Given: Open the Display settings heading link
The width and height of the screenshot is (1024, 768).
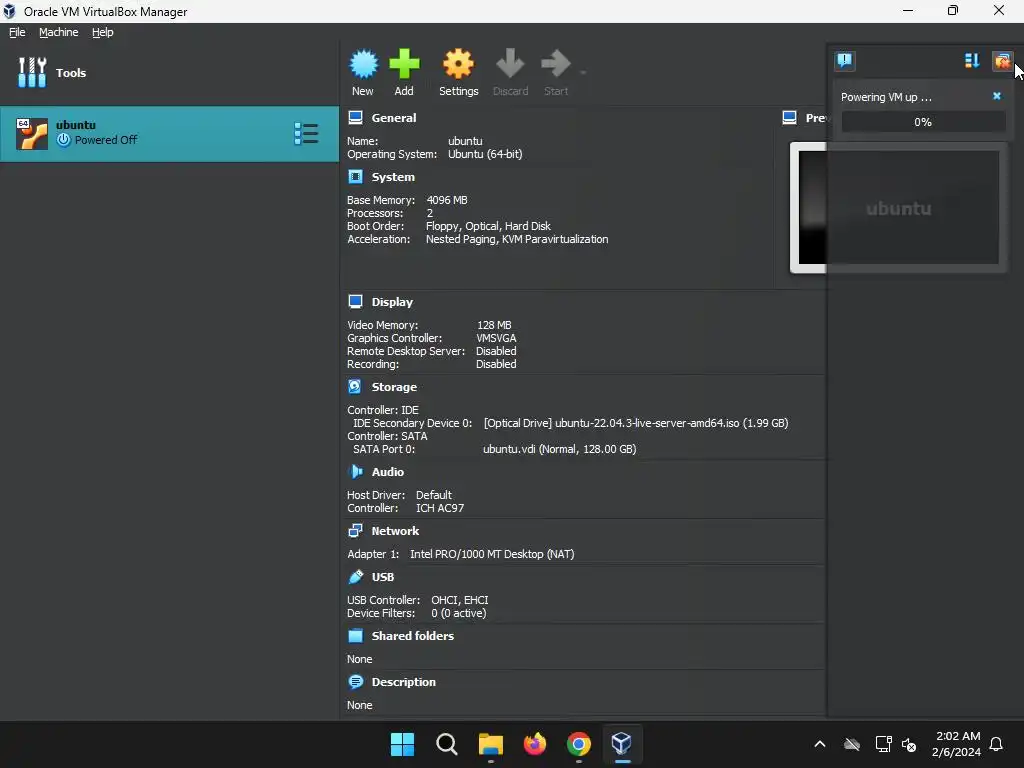Looking at the screenshot, I should (x=392, y=302).
